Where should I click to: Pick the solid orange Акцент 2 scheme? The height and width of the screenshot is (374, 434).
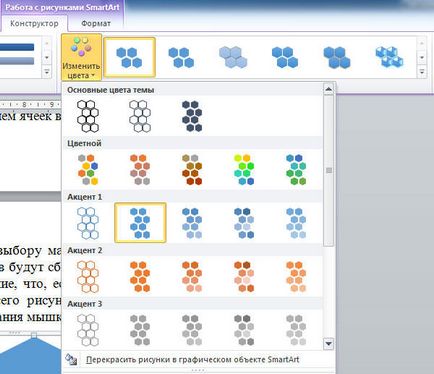tap(140, 276)
